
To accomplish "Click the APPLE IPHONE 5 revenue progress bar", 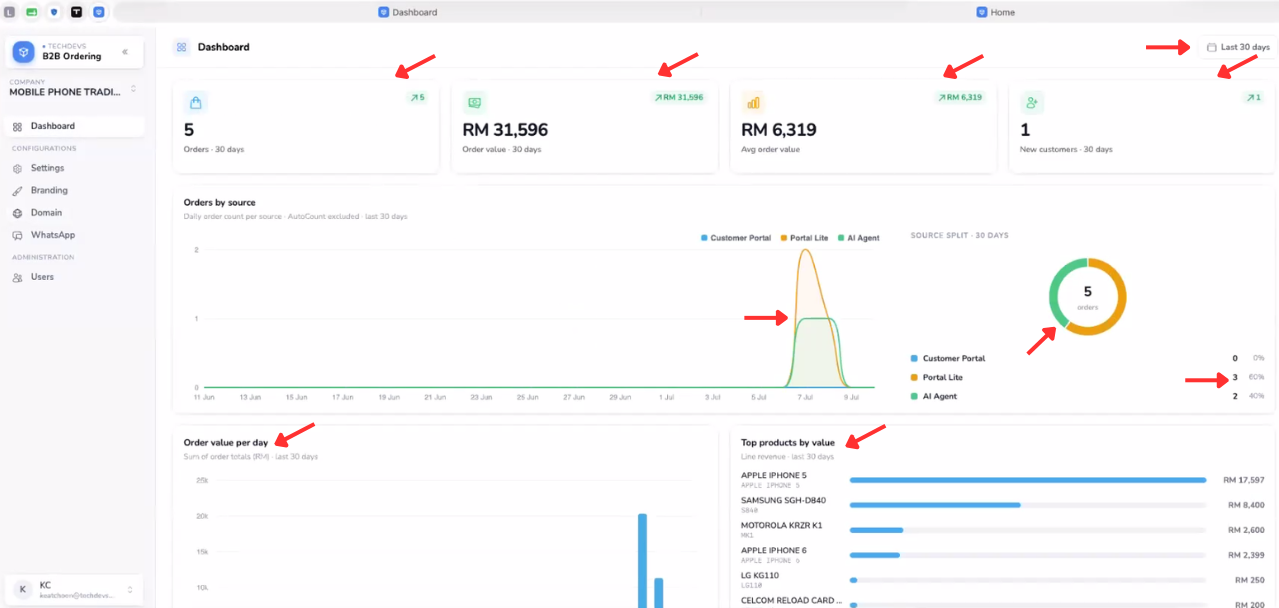I will [1028, 480].
